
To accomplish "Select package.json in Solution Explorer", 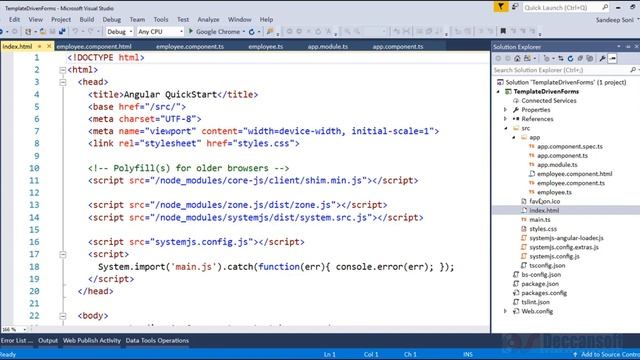I will click(540, 284).
